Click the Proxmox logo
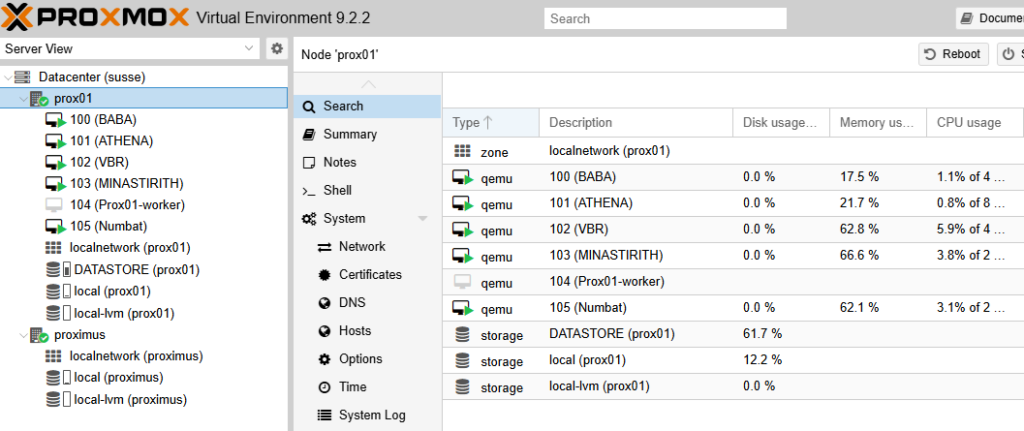 click(95, 17)
